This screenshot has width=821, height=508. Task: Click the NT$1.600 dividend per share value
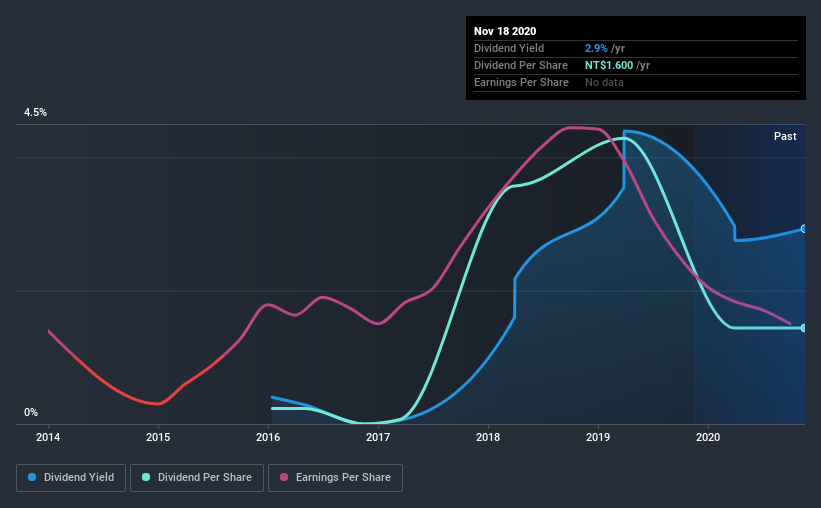coord(609,65)
